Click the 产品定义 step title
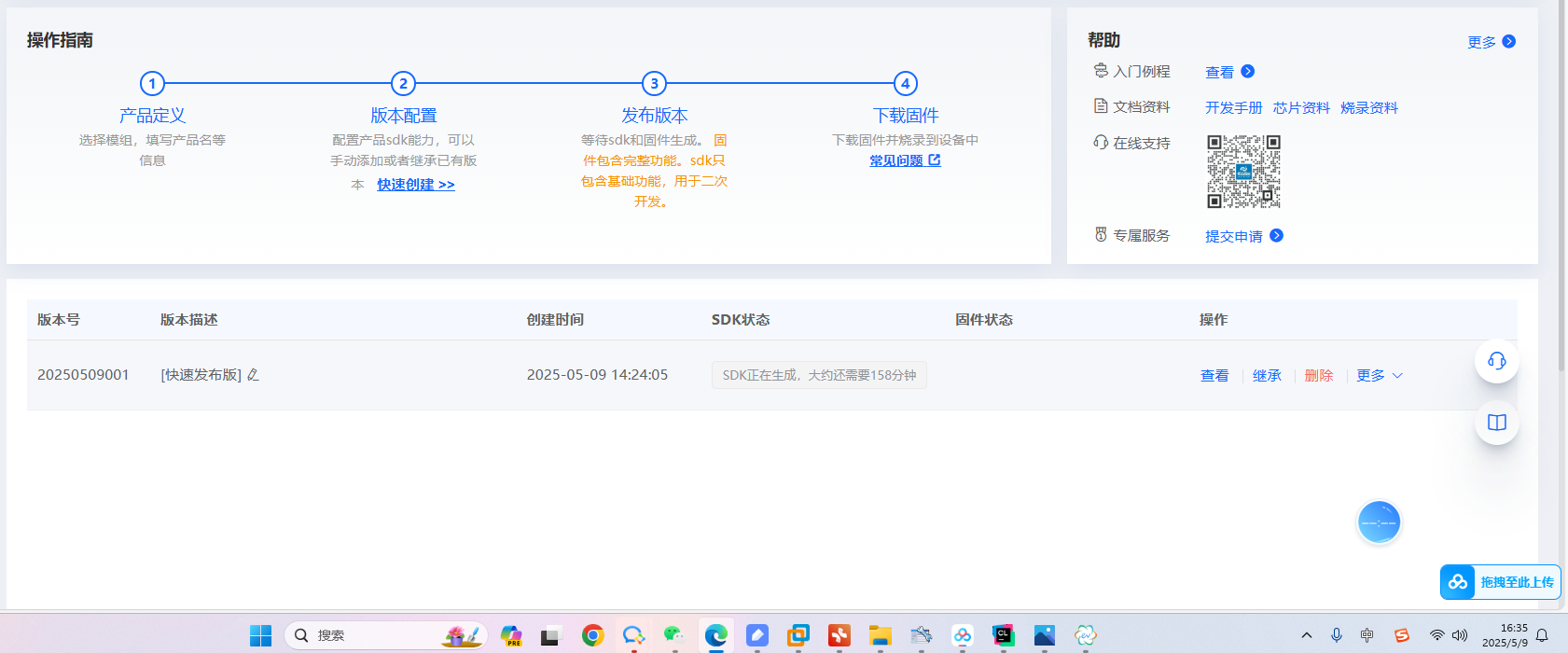1568x653 pixels. click(x=152, y=116)
